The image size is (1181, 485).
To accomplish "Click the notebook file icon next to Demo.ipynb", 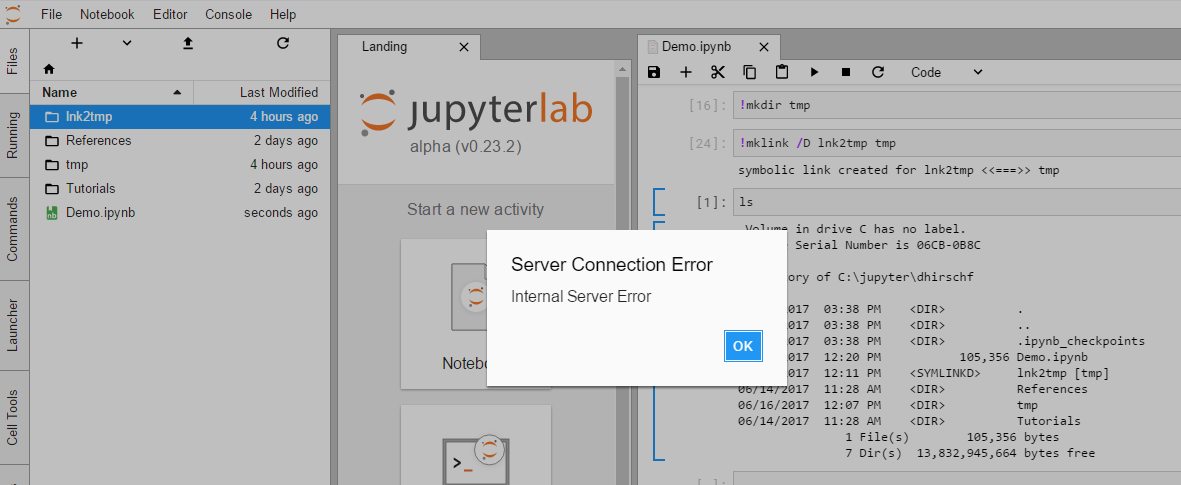I will click(51, 212).
